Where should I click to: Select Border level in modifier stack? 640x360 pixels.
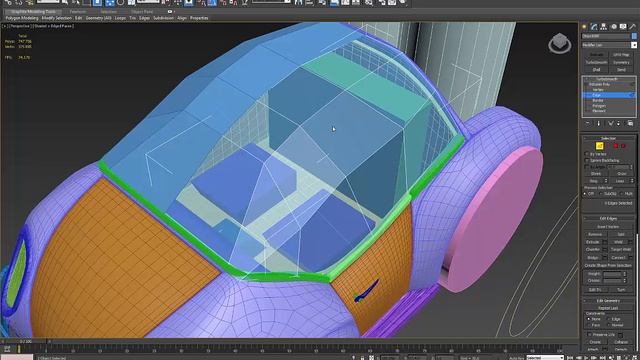pyautogui.click(x=598, y=100)
